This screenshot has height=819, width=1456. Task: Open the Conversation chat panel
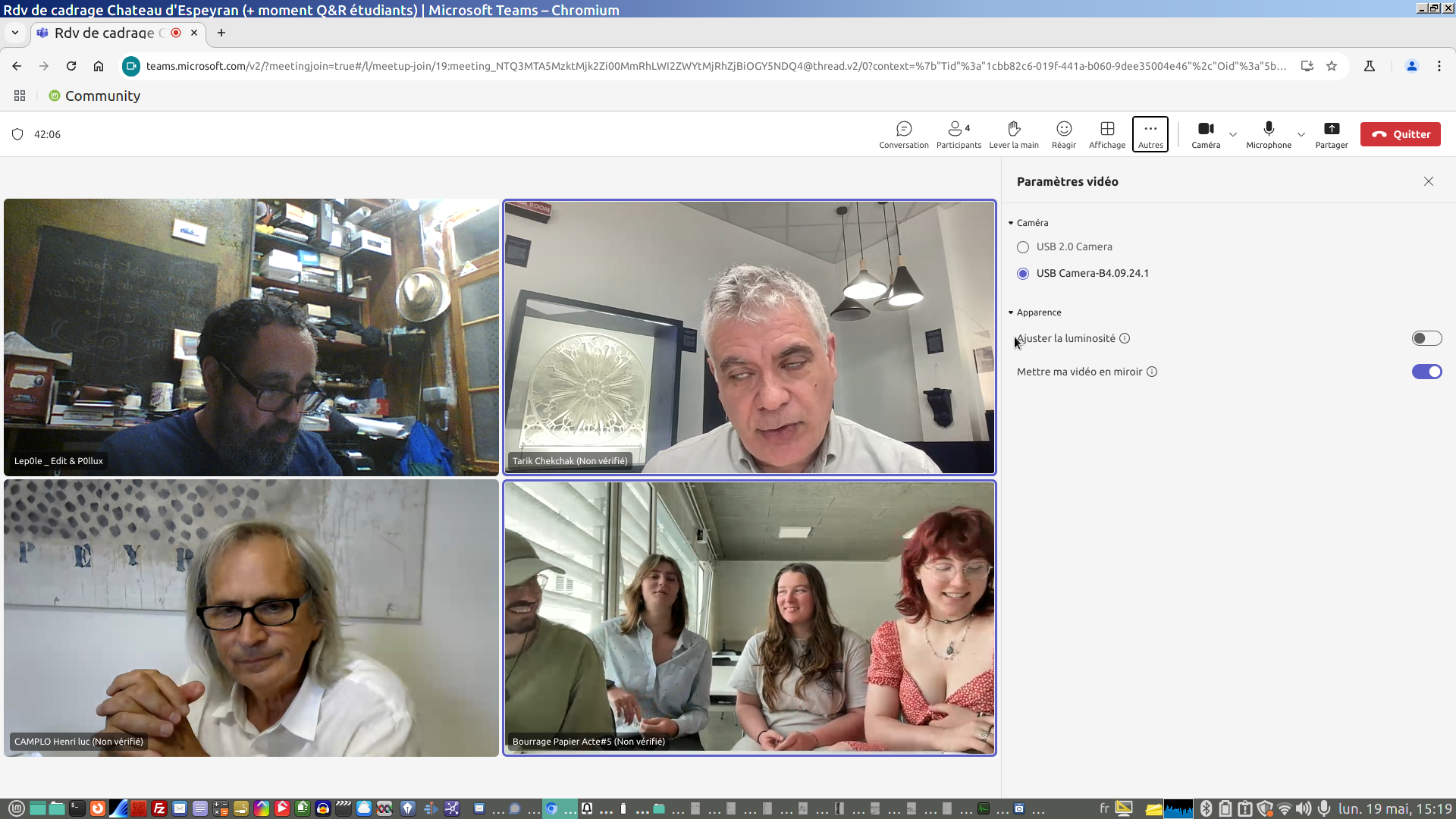903,134
